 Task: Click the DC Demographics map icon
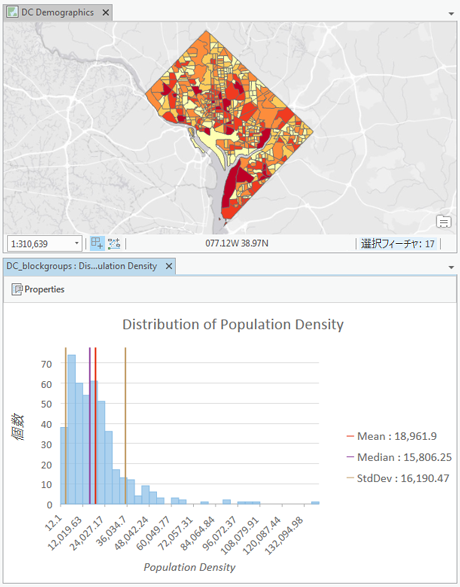[12, 12]
